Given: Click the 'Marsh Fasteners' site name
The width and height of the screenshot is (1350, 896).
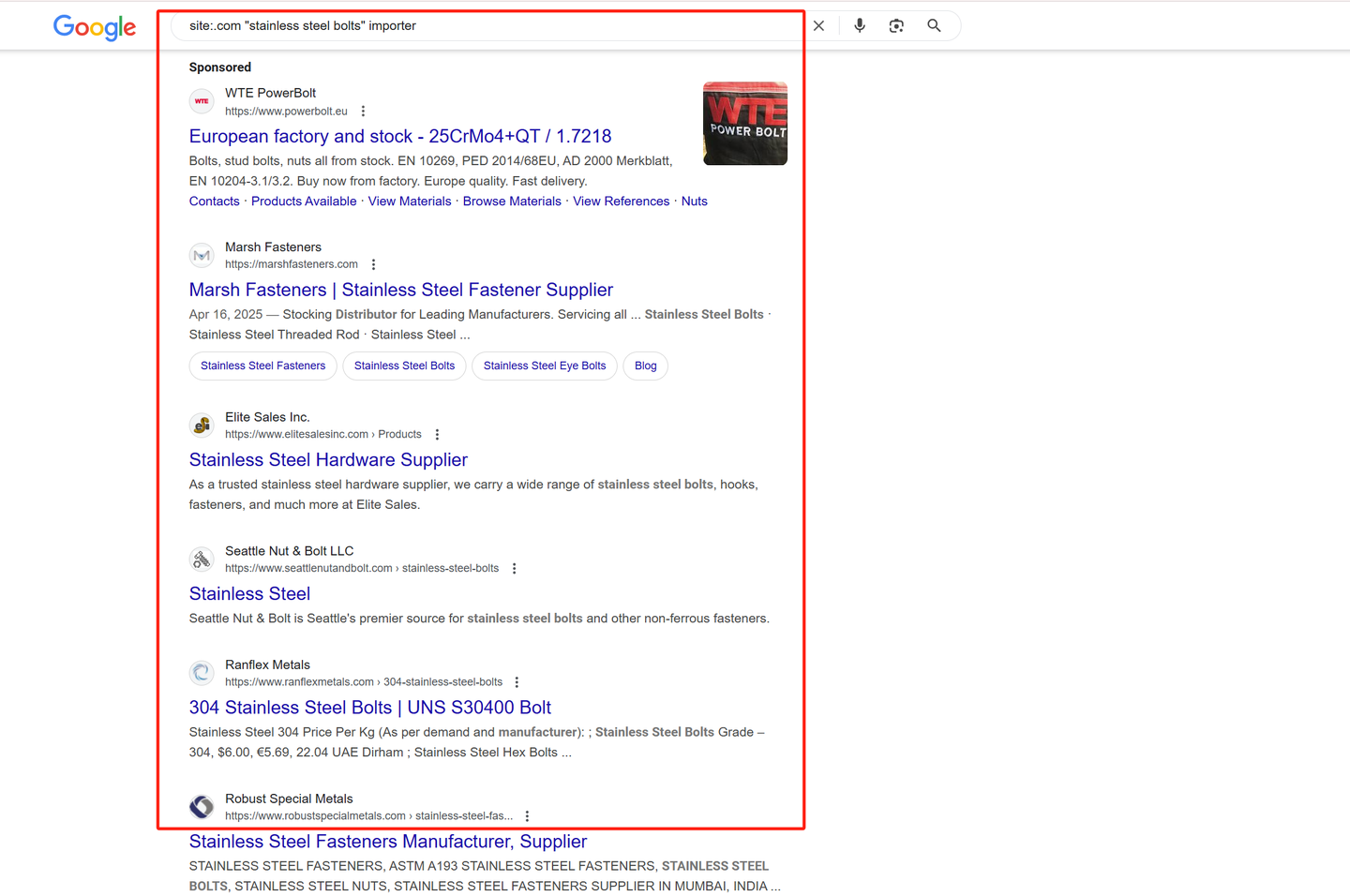Looking at the screenshot, I should [273, 247].
